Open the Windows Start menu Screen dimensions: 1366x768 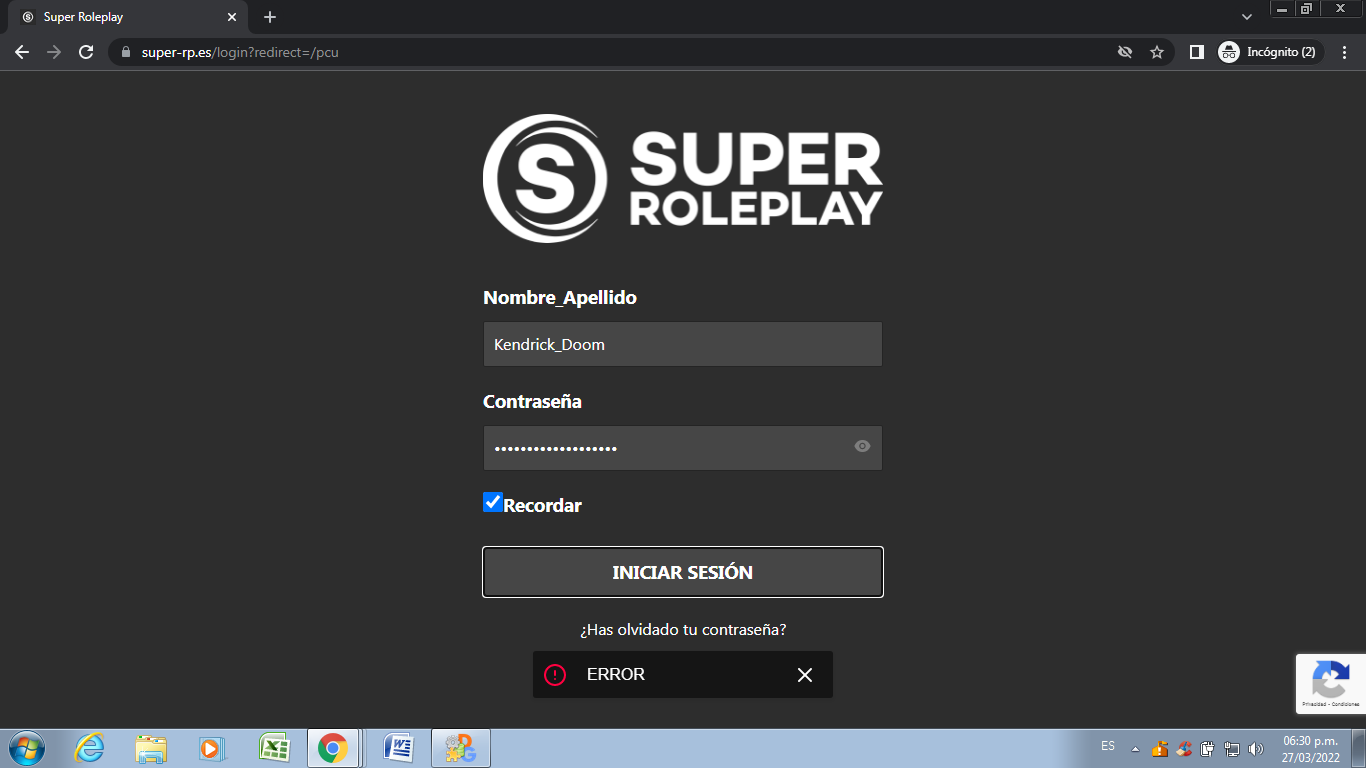pos(26,748)
